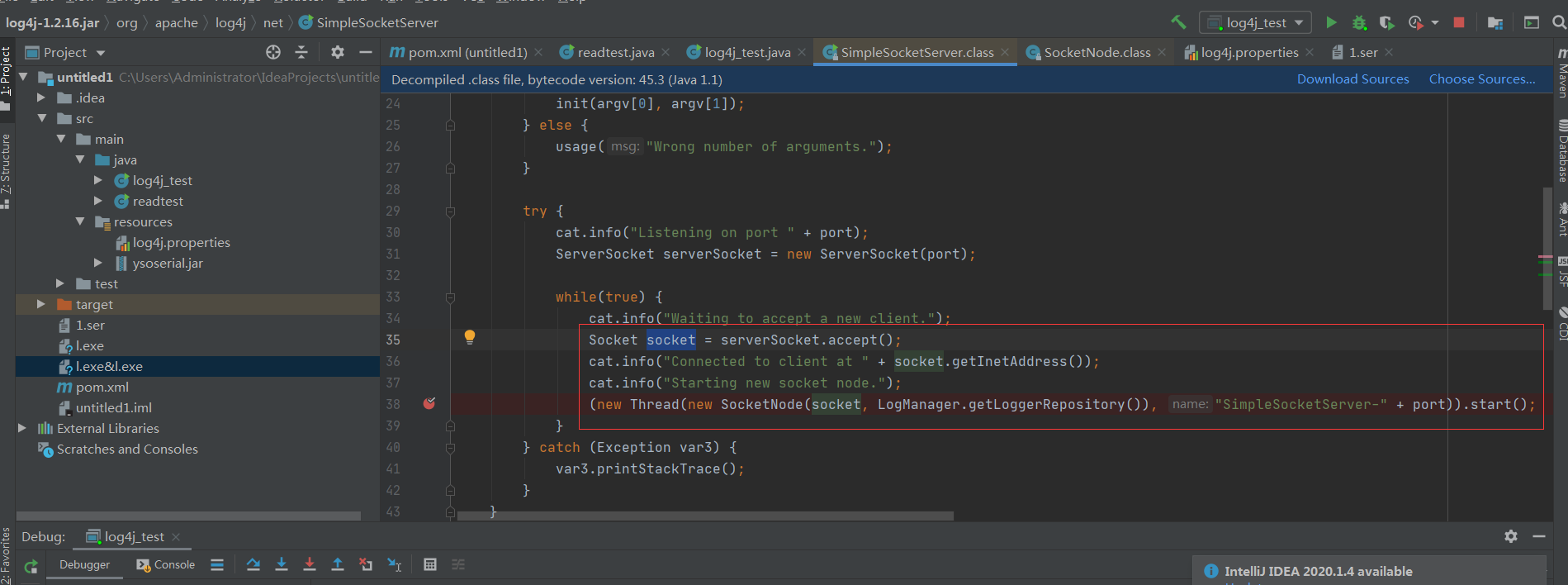Switch to log4j.properties editor tab
Image resolution: width=1568 pixels, height=585 pixels.
point(1249,52)
